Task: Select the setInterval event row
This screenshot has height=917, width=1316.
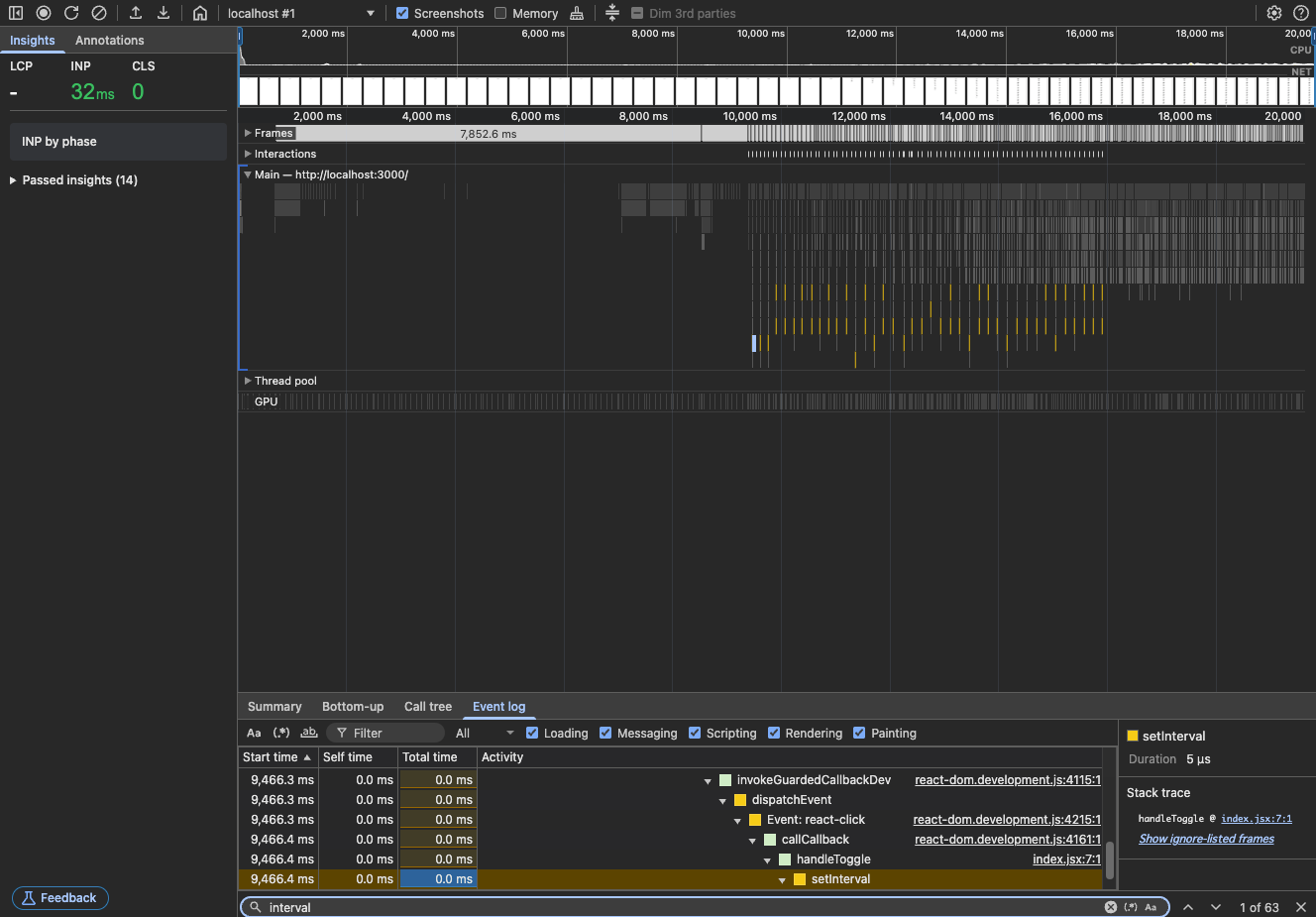Action: tap(670, 879)
